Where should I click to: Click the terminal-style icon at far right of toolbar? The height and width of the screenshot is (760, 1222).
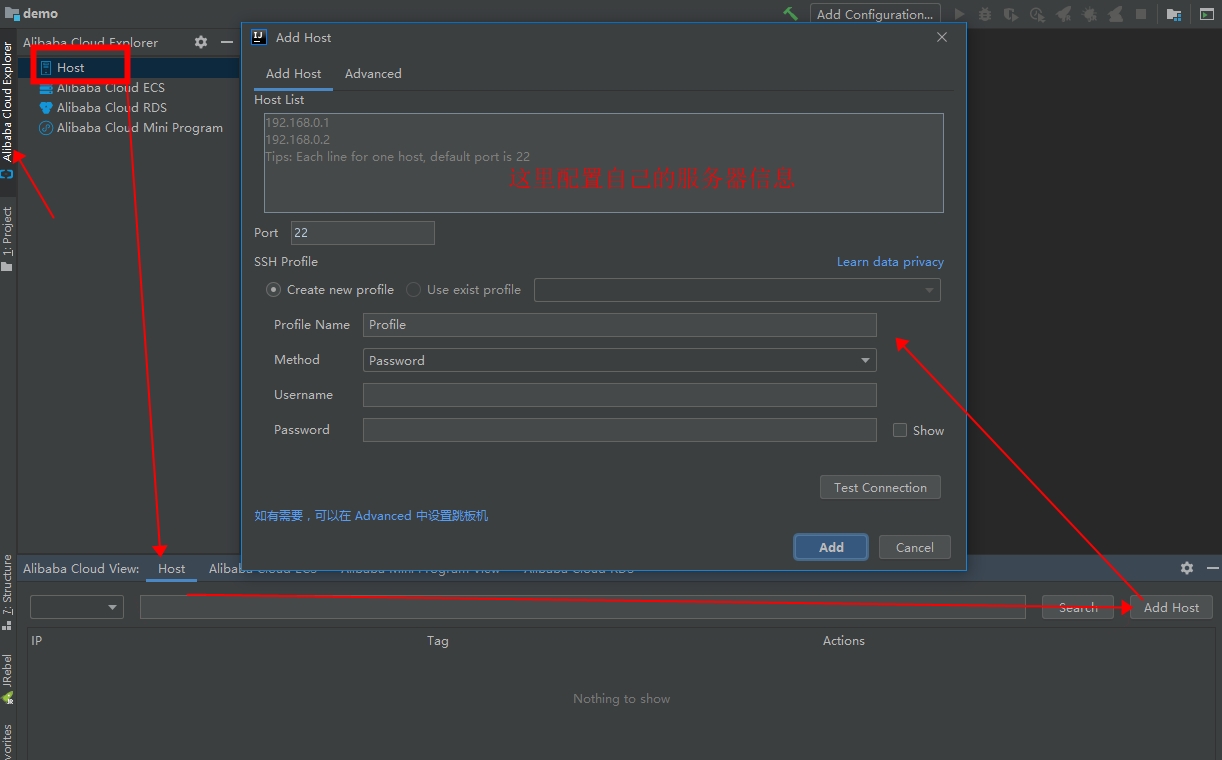(x=1201, y=14)
